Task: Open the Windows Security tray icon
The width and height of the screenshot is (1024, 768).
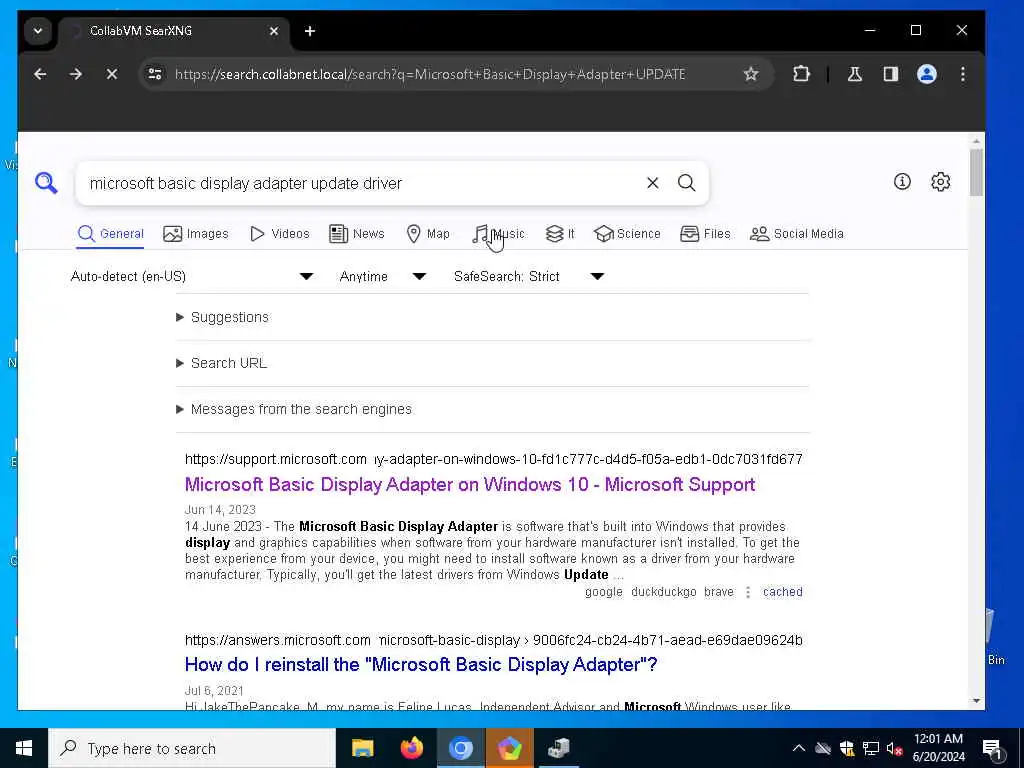Action: point(846,748)
